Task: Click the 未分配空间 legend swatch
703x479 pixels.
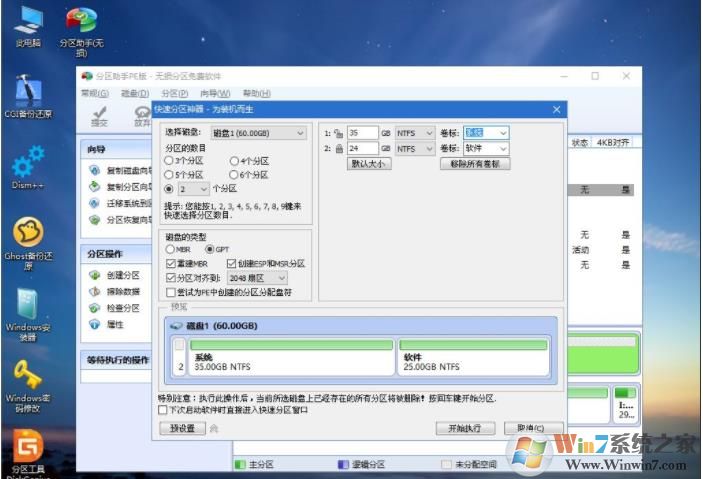Action: tap(446, 465)
